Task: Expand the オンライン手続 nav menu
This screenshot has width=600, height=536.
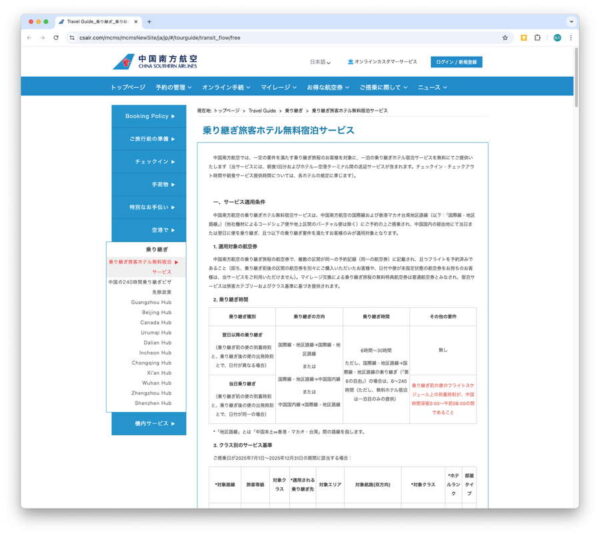Action: 226,87
